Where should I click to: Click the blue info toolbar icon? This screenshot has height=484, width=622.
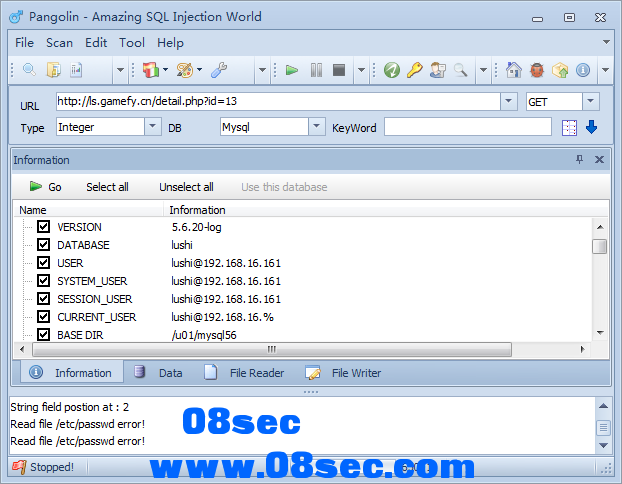click(x=583, y=70)
